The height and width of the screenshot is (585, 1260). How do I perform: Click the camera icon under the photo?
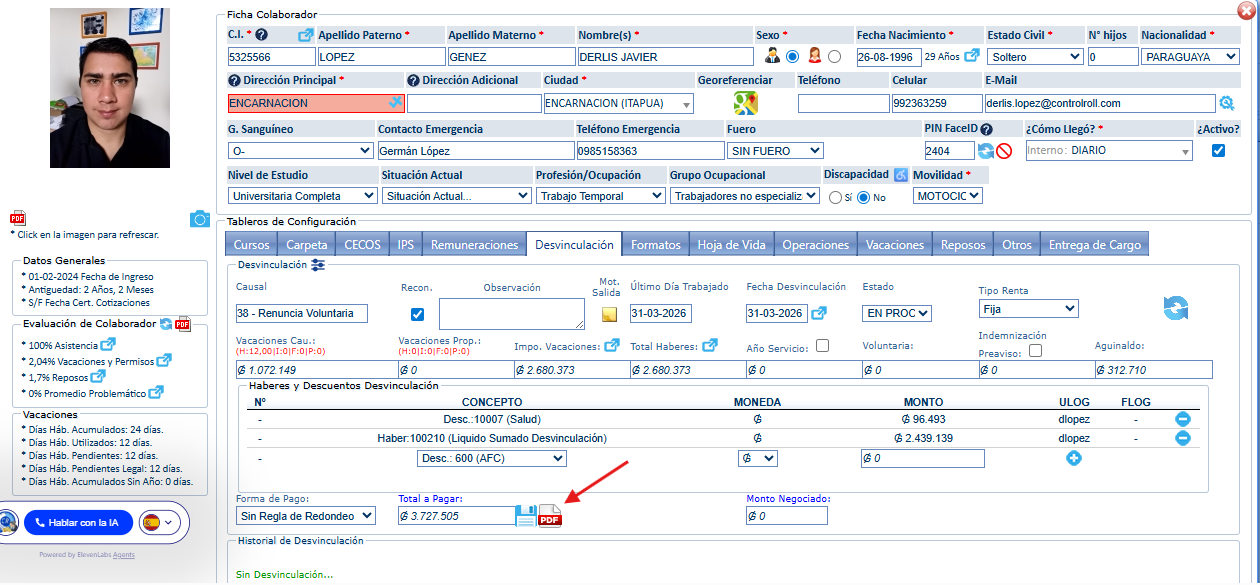200,219
